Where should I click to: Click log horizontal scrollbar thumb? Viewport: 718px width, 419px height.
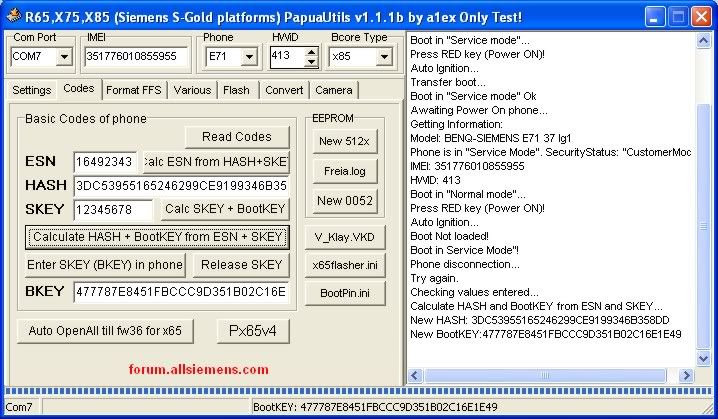(545, 376)
